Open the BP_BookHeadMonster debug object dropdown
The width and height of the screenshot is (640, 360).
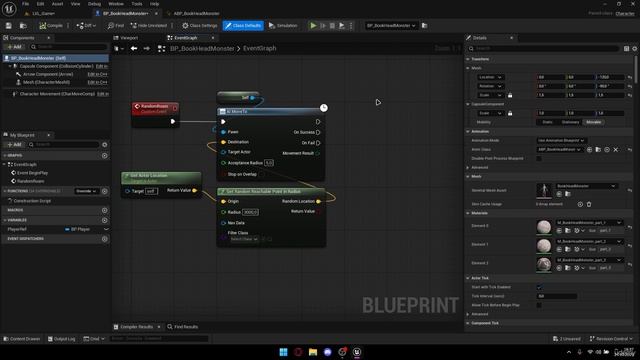pyautogui.click(x=391, y=26)
